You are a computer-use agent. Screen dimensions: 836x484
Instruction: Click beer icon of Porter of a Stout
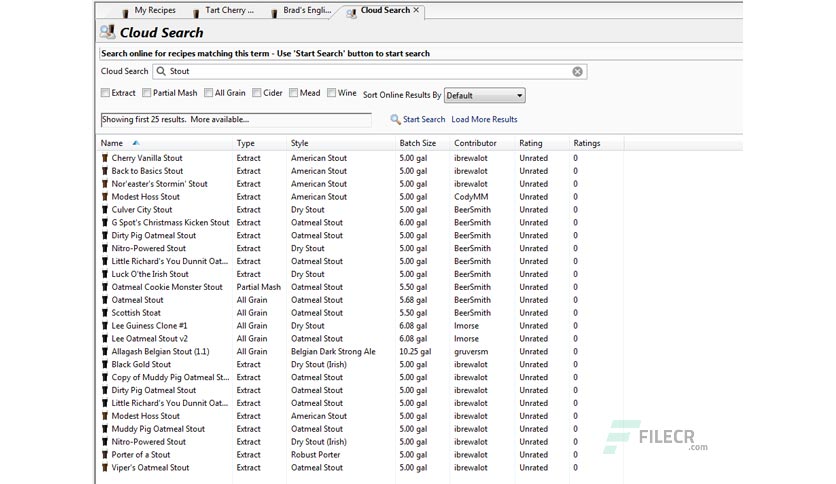tap(105, 455)
